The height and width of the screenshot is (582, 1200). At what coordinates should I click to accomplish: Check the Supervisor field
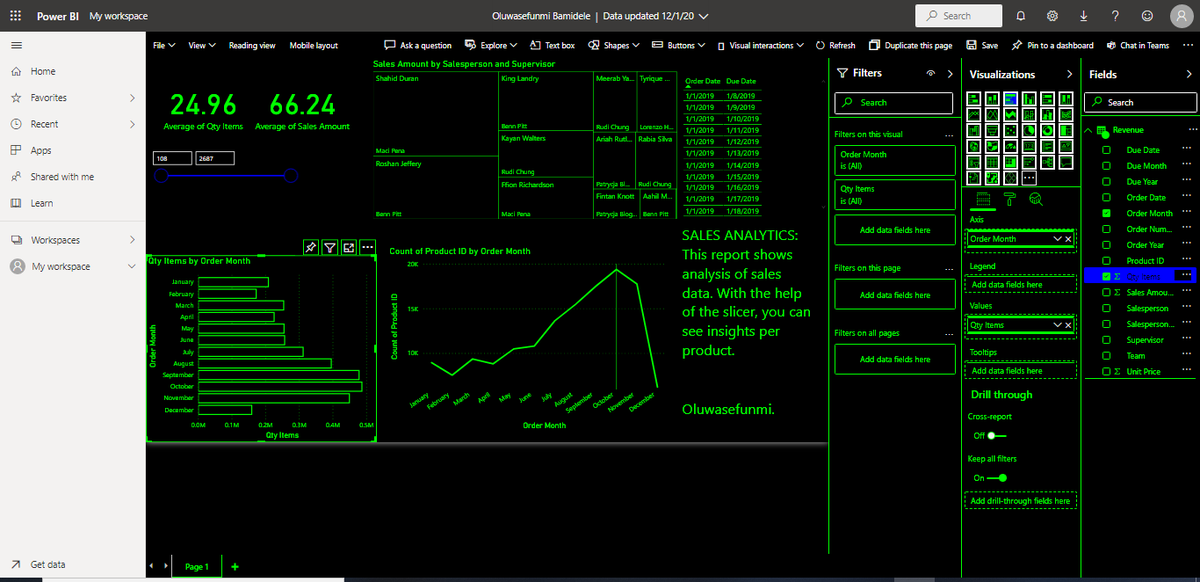[1106, 340]
